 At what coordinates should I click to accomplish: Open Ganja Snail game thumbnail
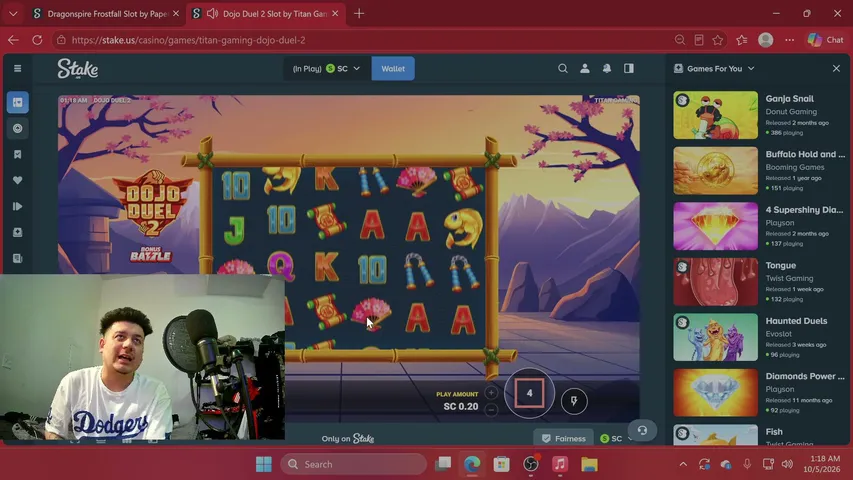[x=715, y=115]
